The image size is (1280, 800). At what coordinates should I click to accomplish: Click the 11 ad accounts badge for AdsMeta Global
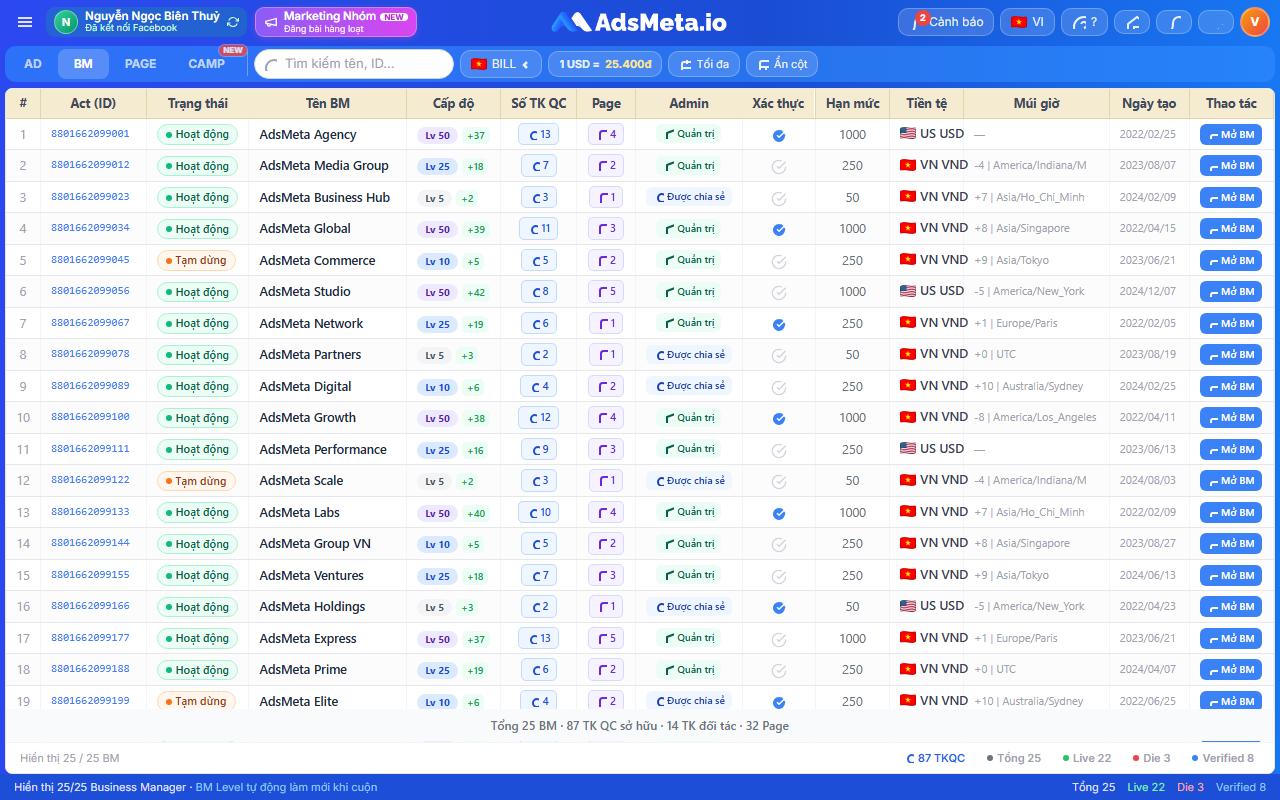tap(538, 229)
